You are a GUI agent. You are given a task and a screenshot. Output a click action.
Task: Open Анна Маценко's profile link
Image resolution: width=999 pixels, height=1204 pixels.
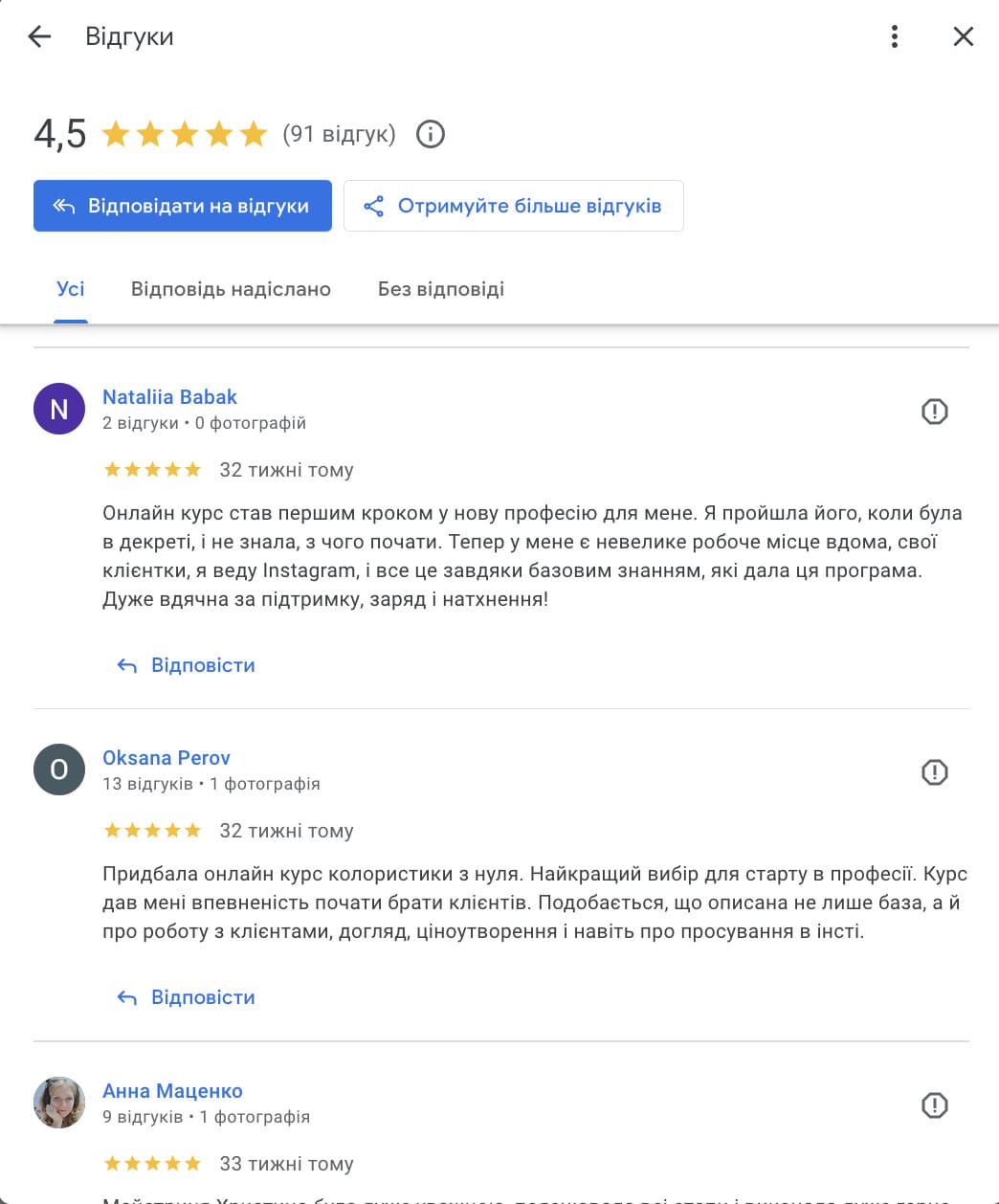point(172,1091)
